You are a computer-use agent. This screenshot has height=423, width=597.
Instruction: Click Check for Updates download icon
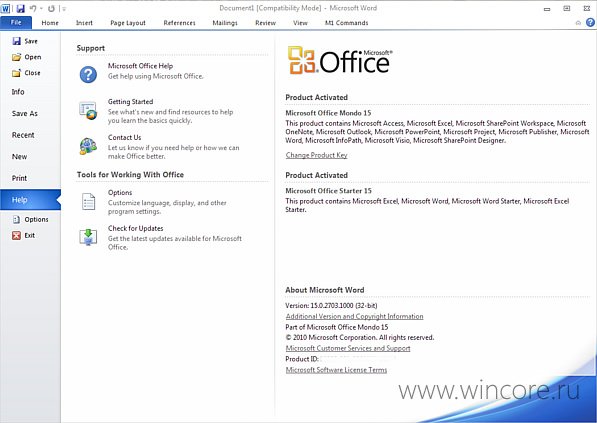point(88,237)
